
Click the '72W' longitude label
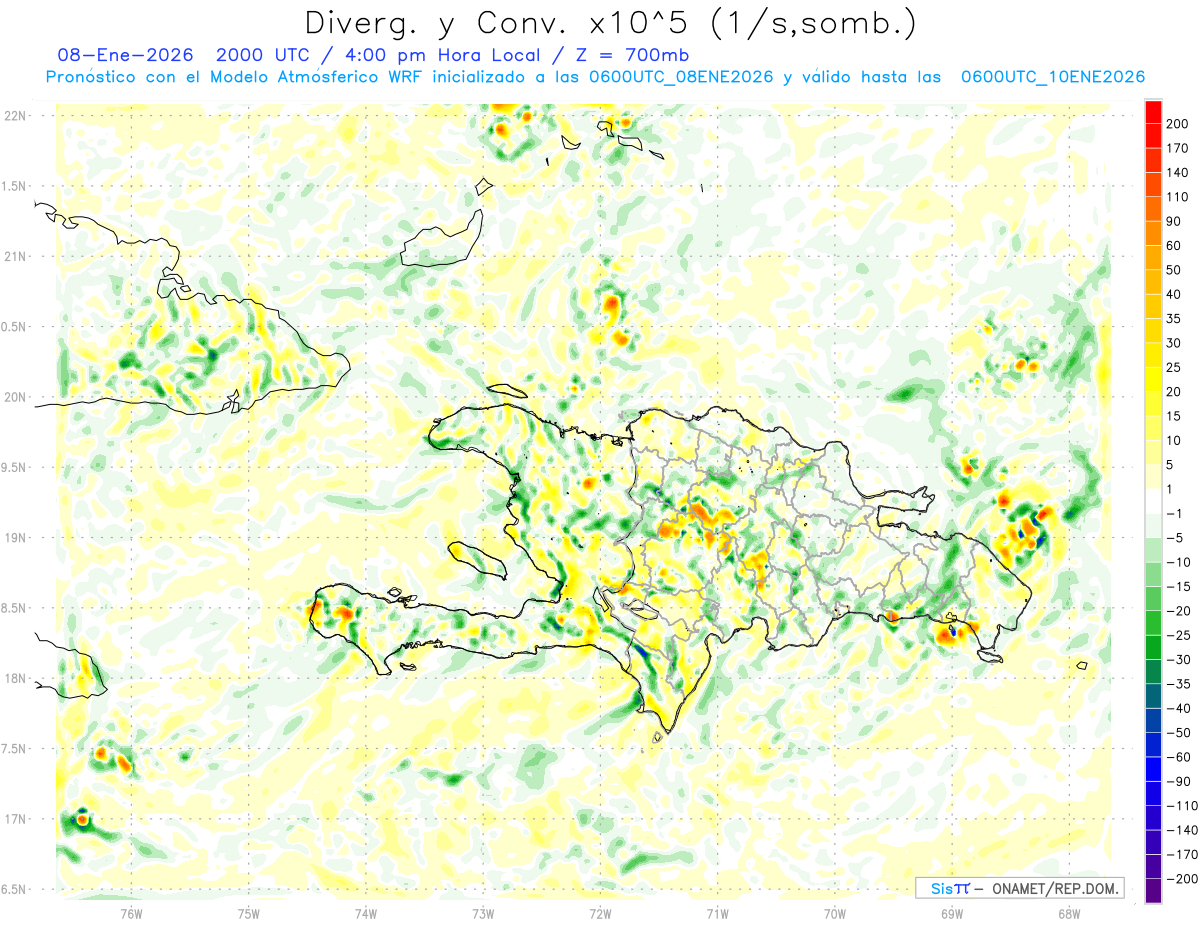coord(600,913)
